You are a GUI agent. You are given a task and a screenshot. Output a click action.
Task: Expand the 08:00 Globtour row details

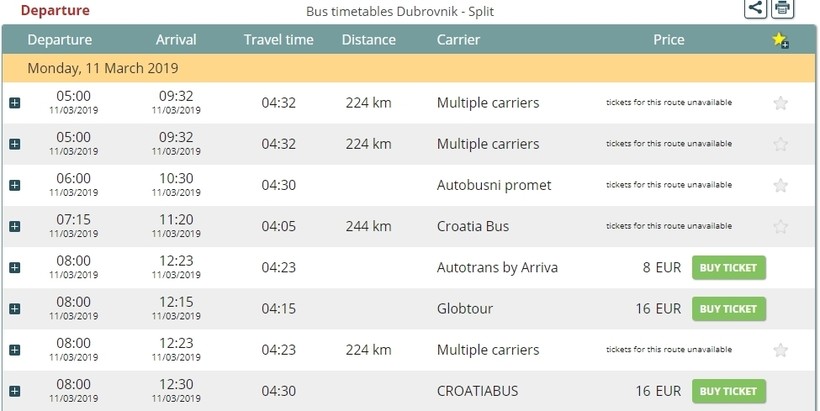click(14, 309)
